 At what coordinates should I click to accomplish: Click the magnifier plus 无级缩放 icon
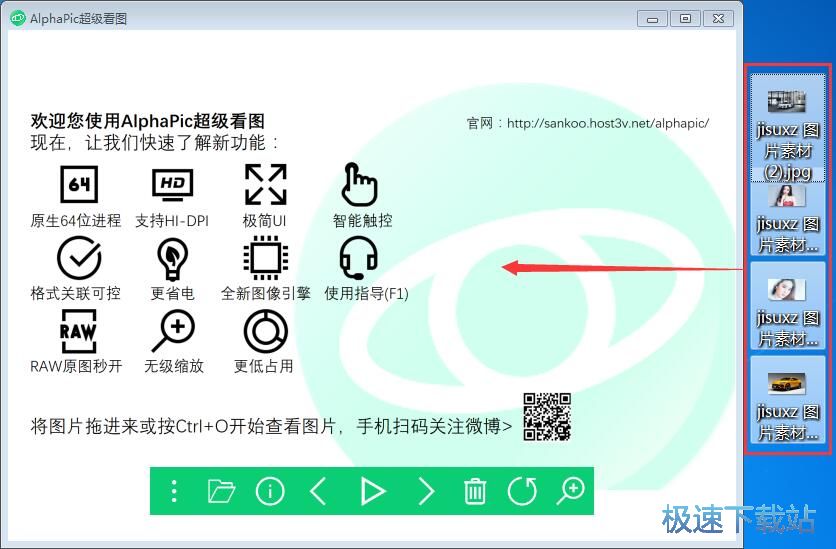[x=173, y=331]
